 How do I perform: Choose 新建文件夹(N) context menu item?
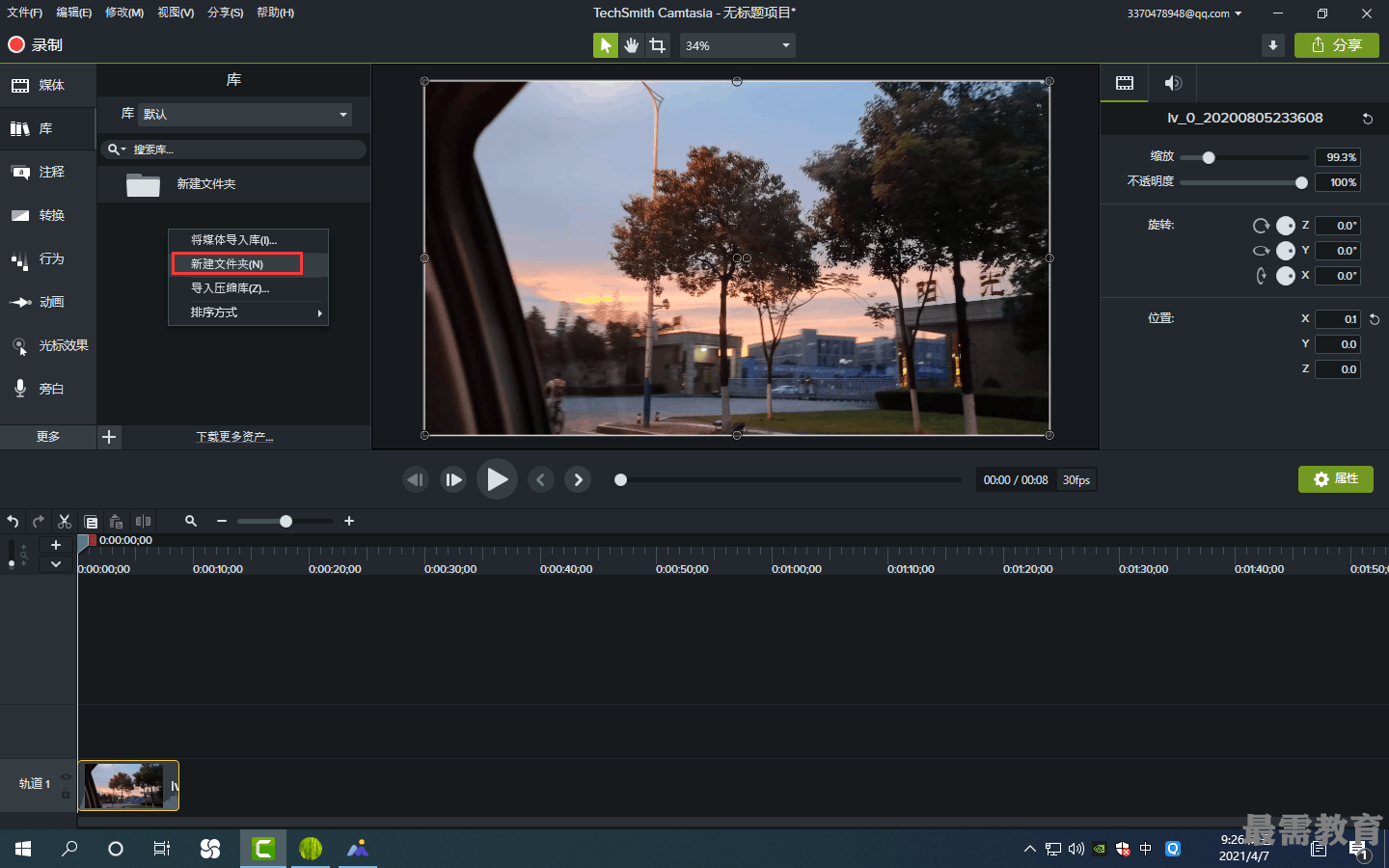248,264
